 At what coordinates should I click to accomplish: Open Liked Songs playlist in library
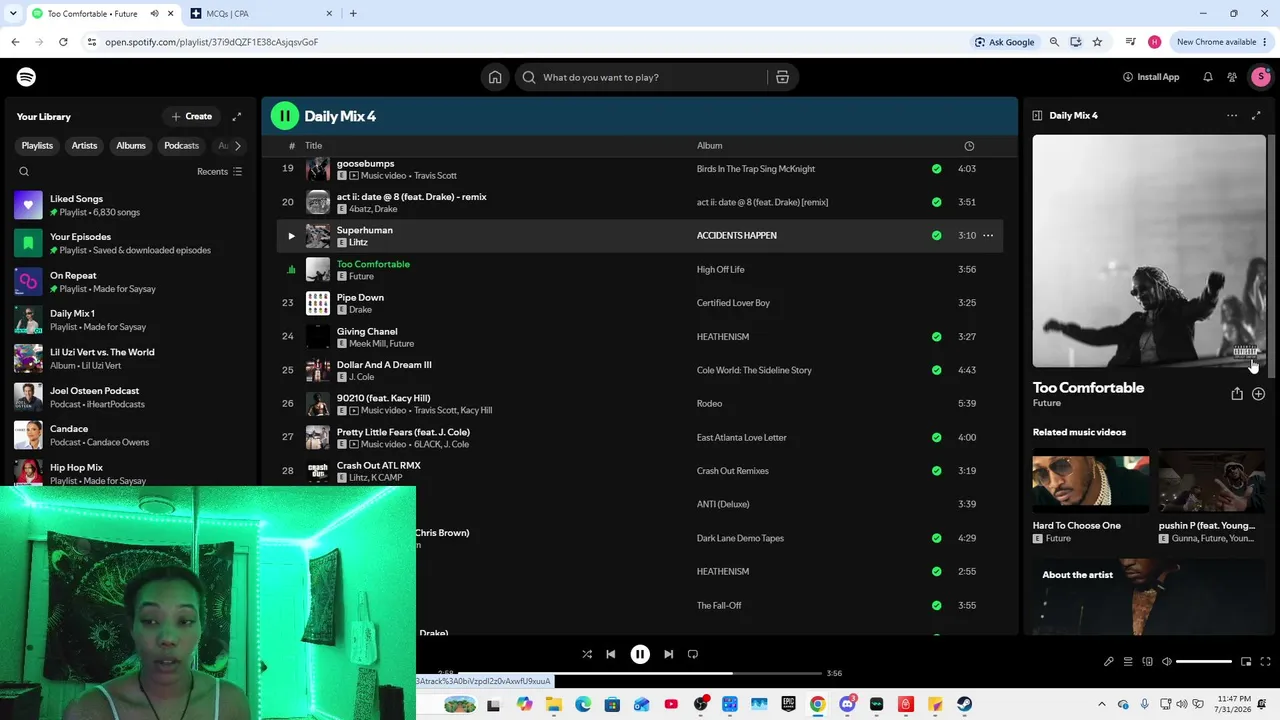[x=130, y=206]
